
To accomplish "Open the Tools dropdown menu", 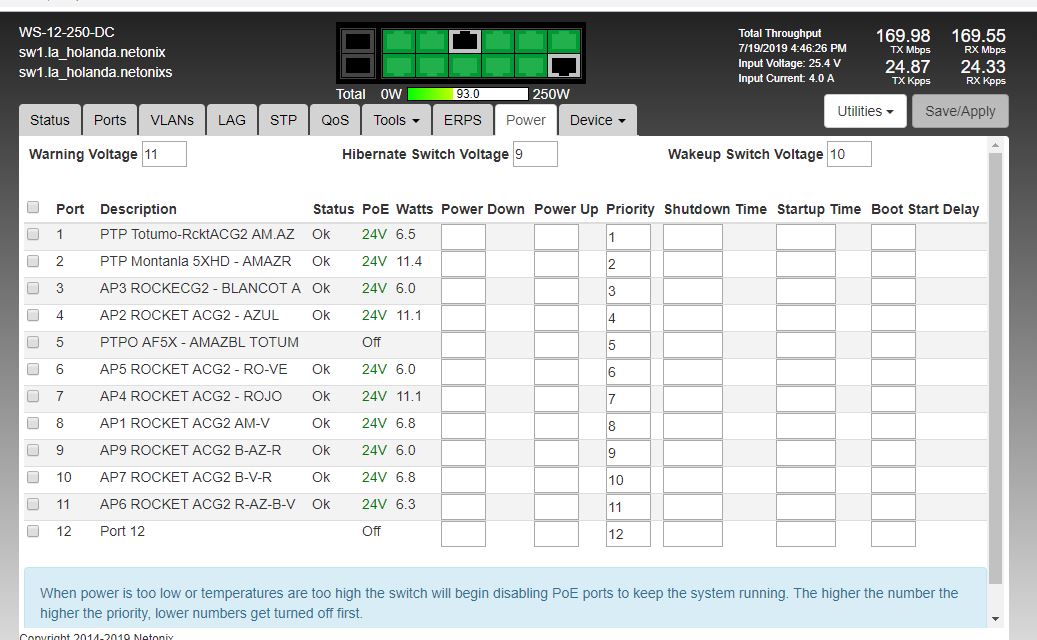I will [x=398, y=120].
